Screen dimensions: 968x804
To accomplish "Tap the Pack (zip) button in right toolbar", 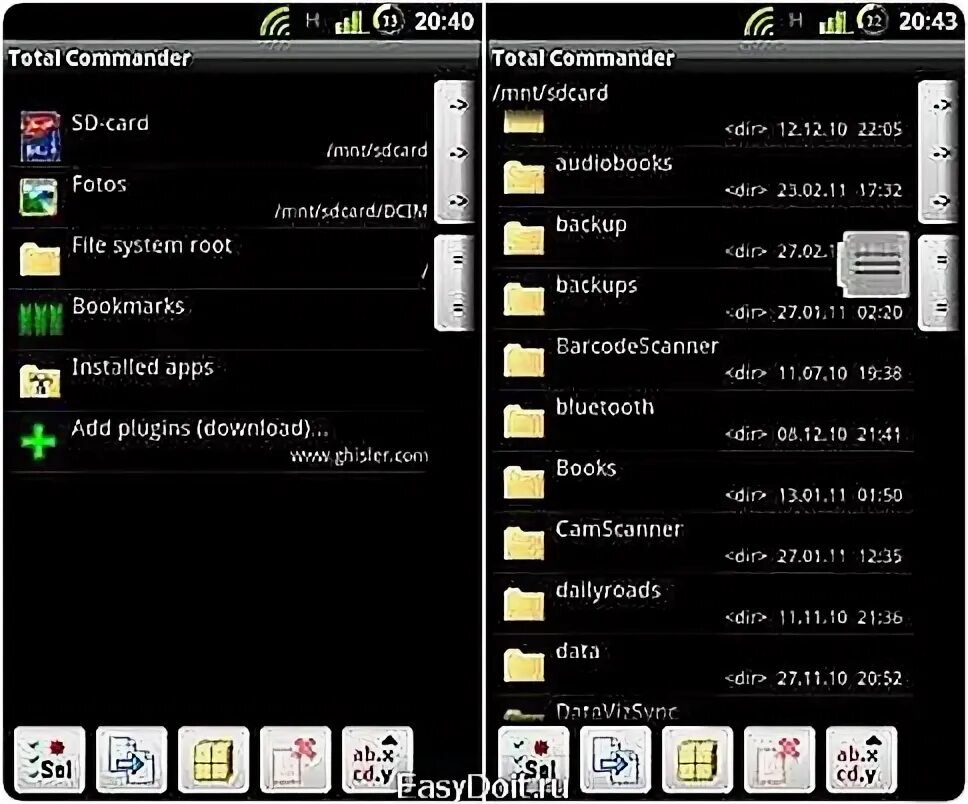I will (698, 760).
